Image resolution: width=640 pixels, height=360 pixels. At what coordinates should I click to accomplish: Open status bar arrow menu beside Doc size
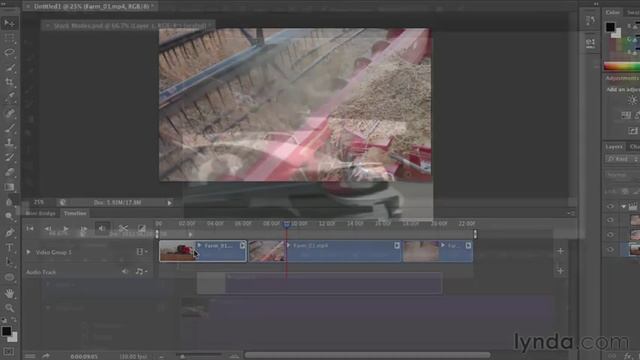click(169, 203)
